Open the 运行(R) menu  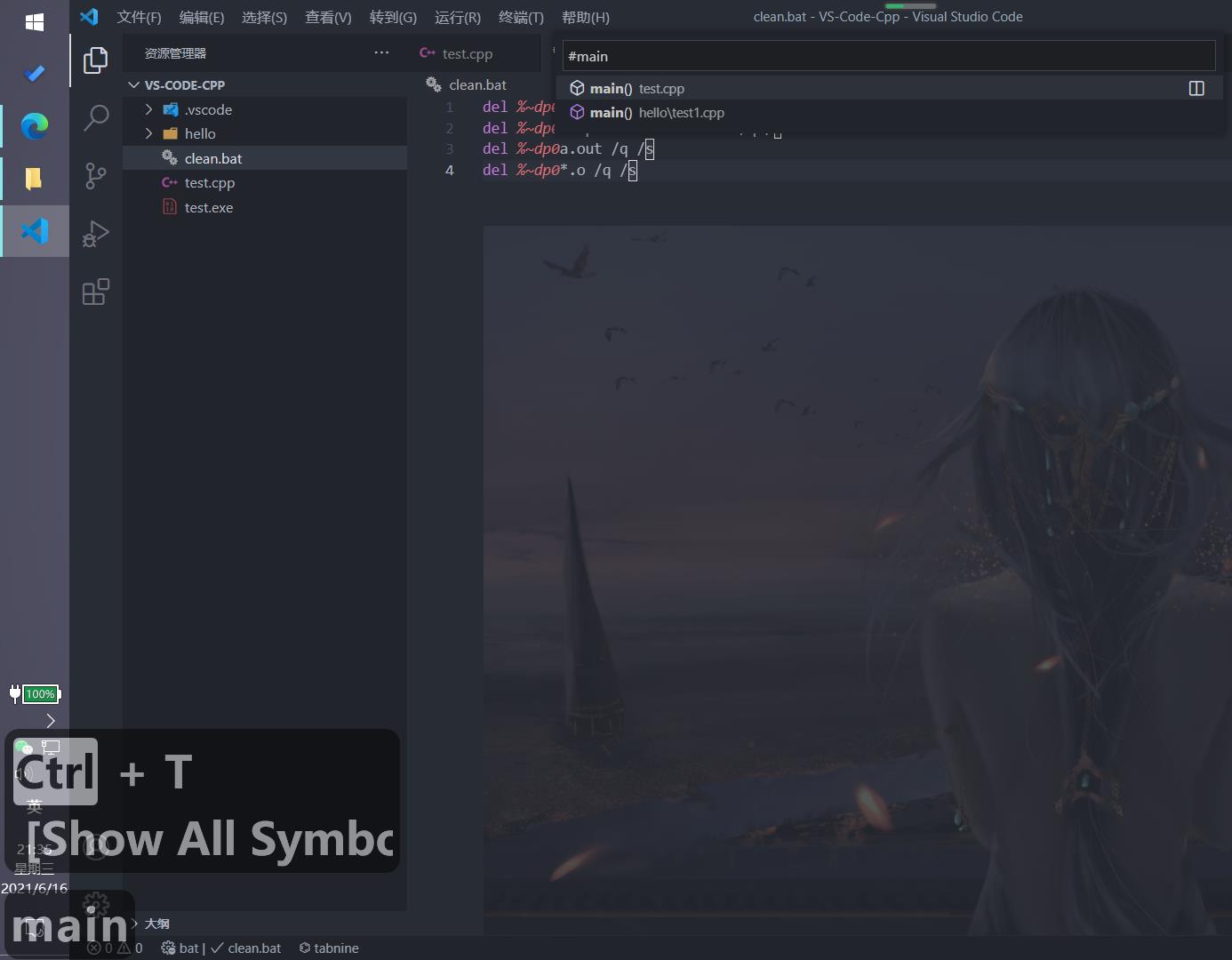(x=458, y=17)
